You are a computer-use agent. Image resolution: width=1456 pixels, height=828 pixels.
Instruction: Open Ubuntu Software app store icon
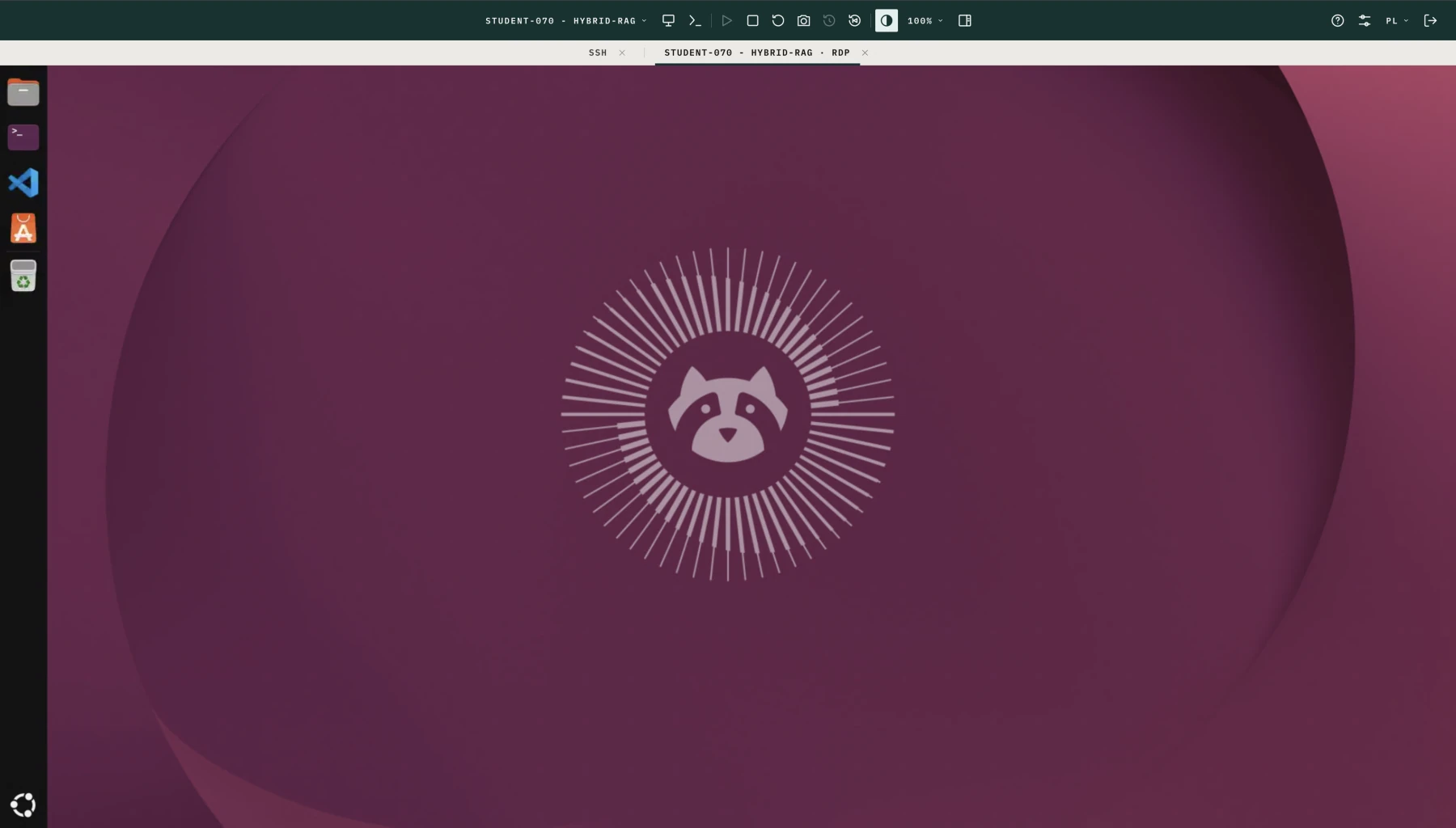coord(23,229)
